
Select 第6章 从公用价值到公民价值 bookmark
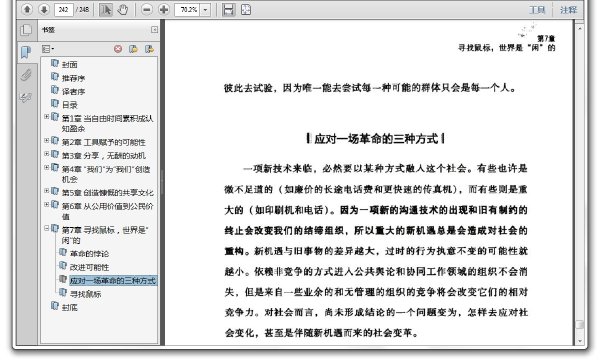(x=108, y=211)
